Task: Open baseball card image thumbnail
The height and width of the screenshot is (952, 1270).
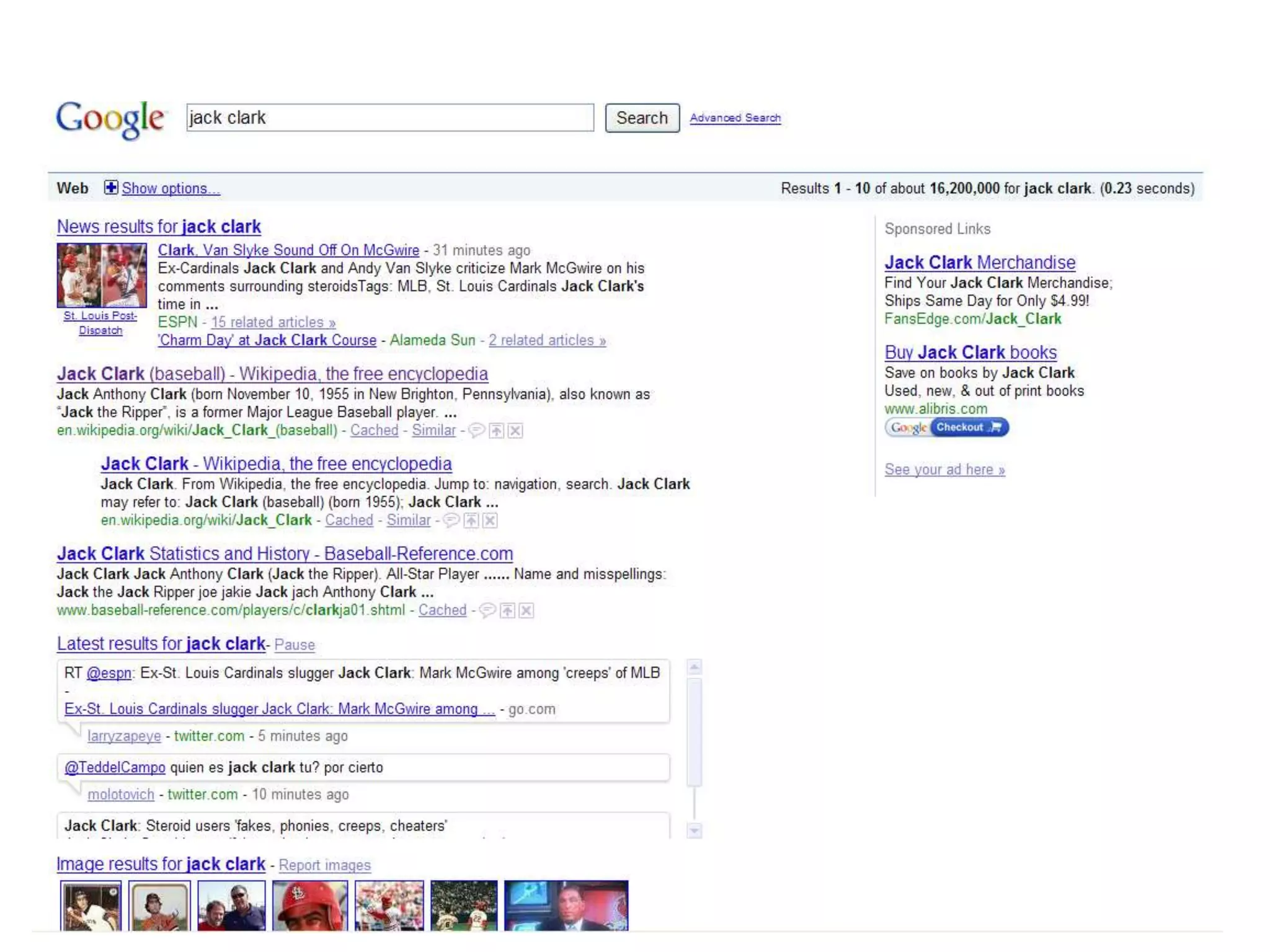Action: 159,906
